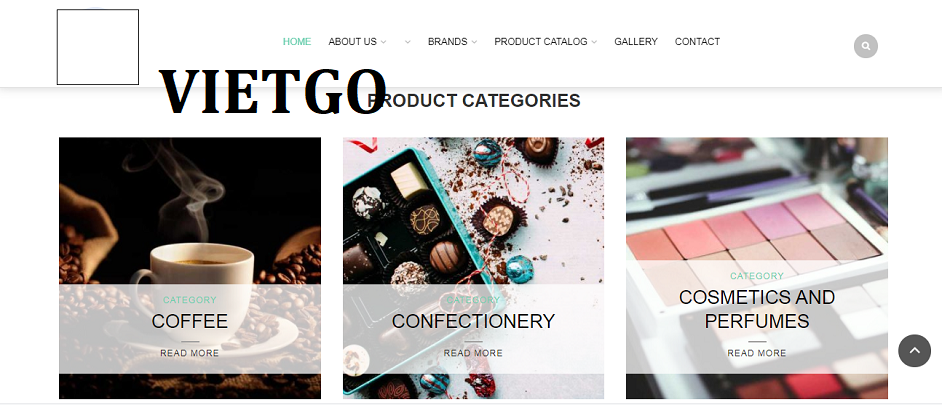The width and height of the screenshot is (942, 405).
Task: Click the scroll-to-top arrow button
Action: click(x=914, y=351)
